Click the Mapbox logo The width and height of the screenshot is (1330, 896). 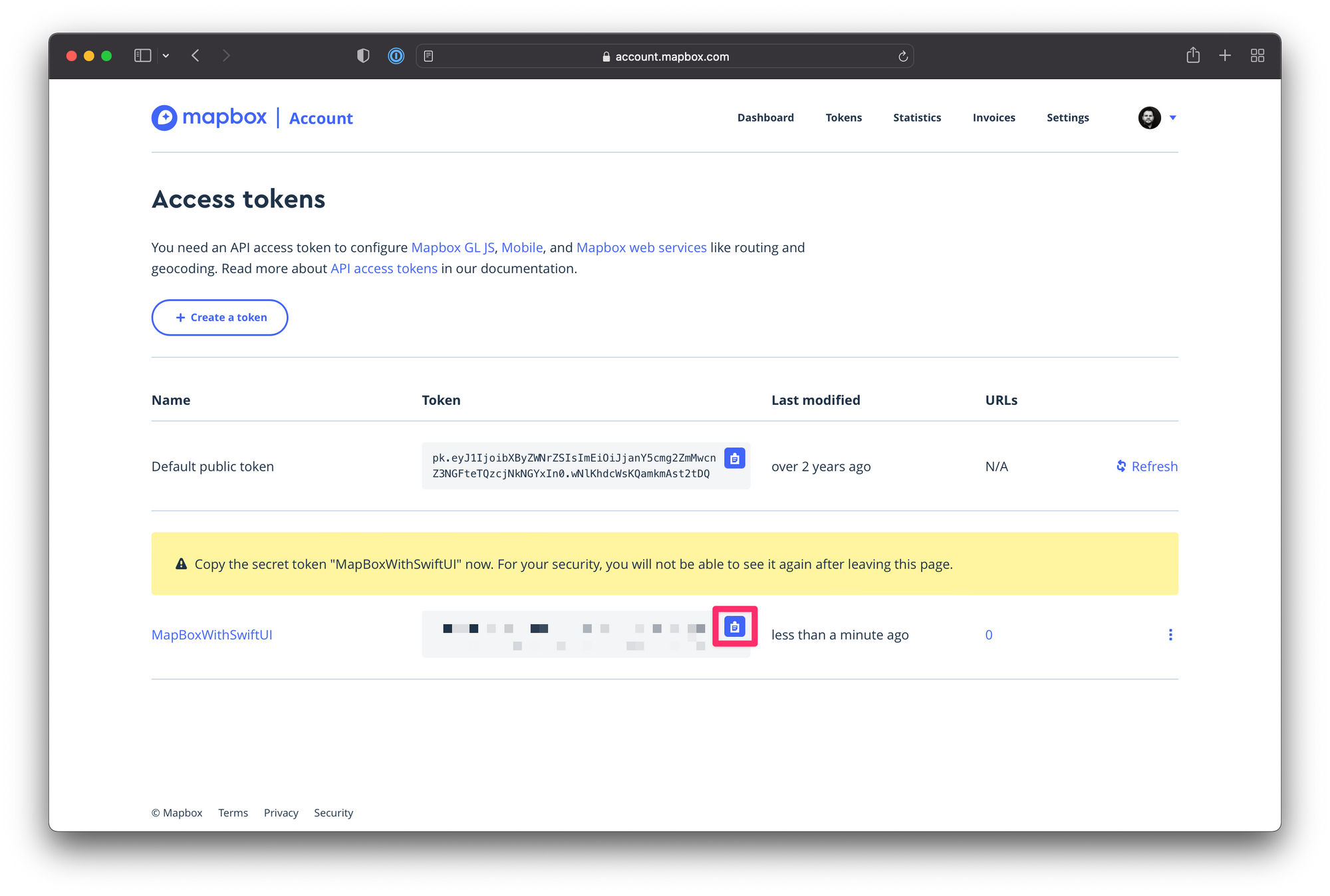209,118
